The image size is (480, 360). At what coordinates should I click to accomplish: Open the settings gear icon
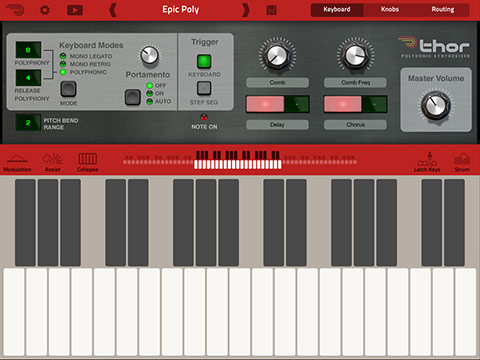45,10
